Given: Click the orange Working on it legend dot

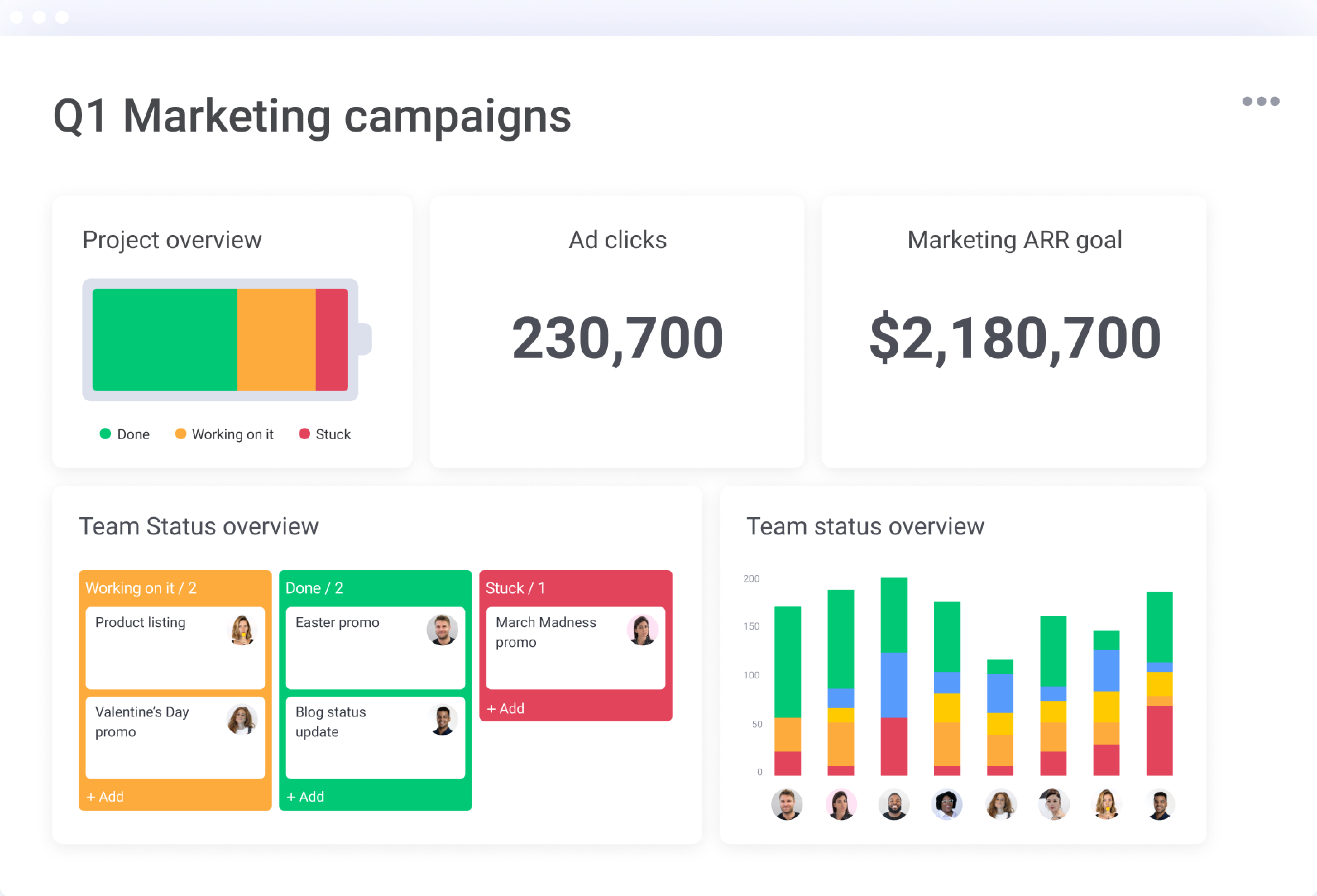Looking at the screenshot, I should (x=181, y=434).
